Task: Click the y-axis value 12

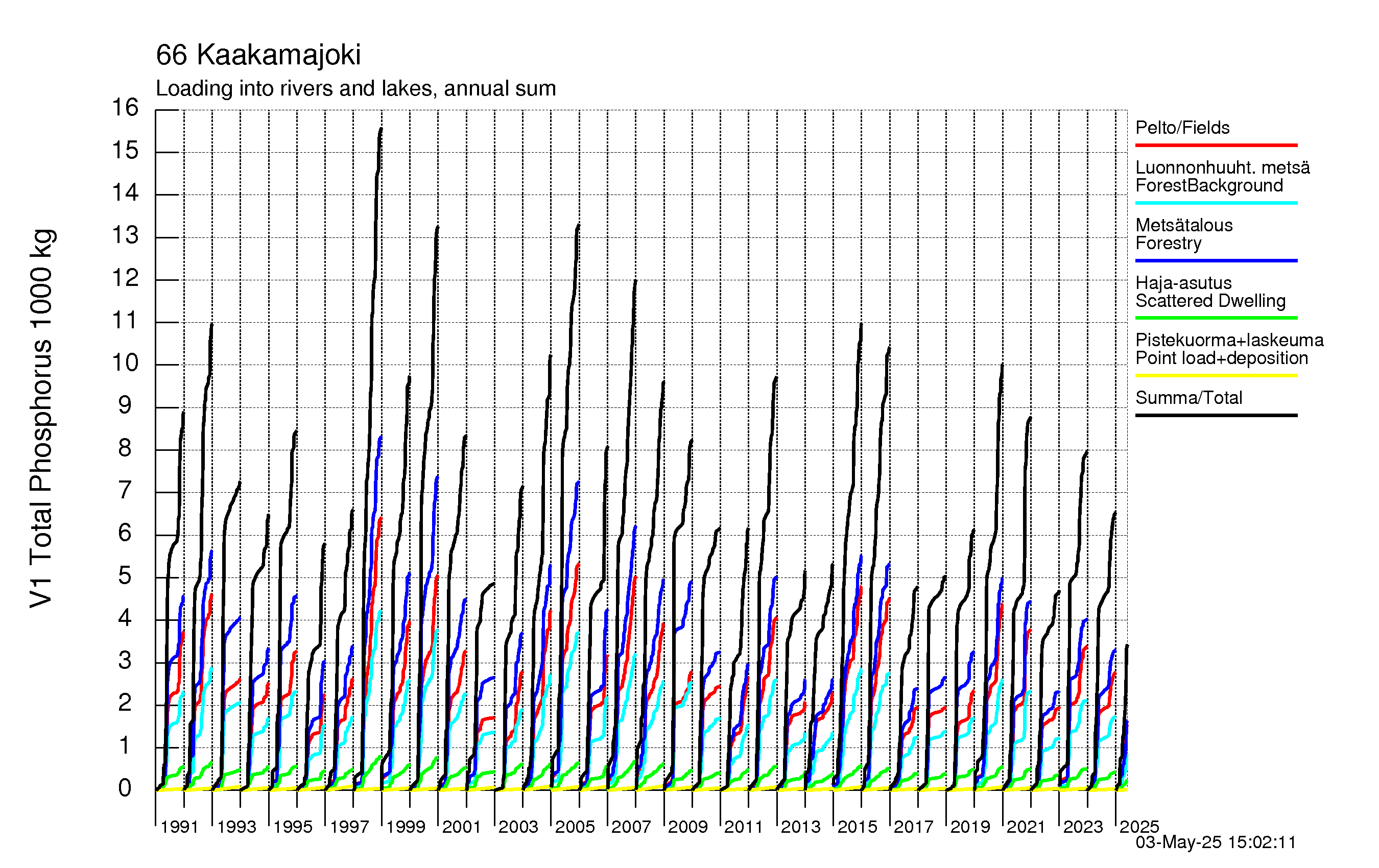Action: click(126, 278)
